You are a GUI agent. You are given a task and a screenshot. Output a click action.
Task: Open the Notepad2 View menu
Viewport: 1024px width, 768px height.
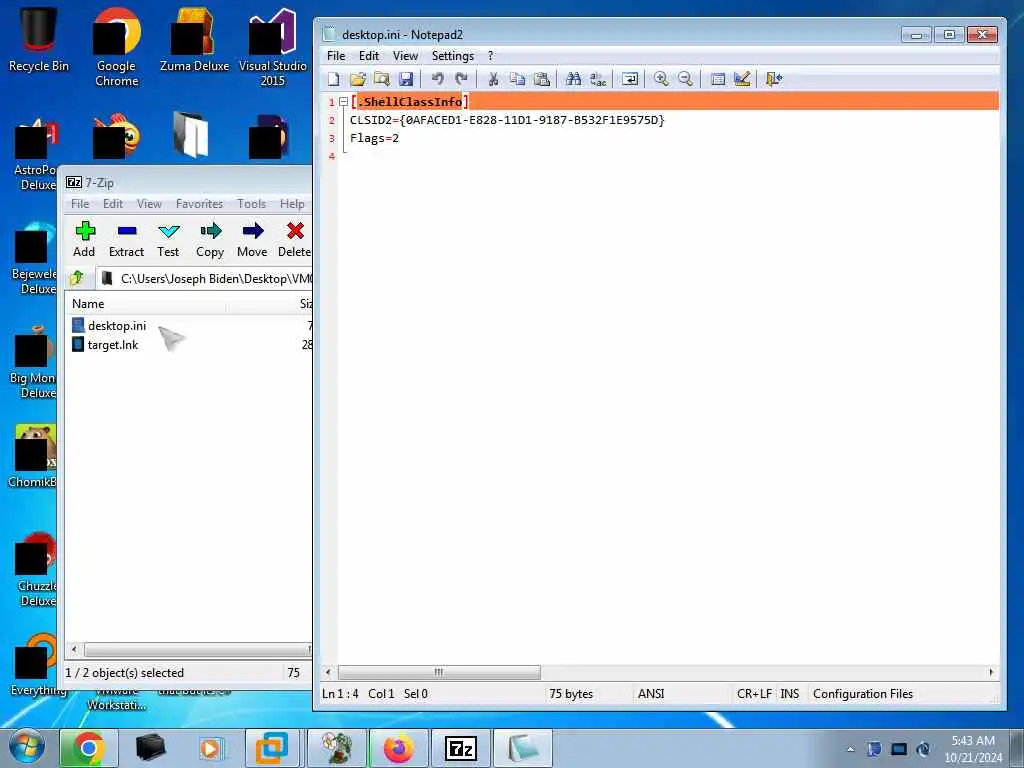pos(405,56)
